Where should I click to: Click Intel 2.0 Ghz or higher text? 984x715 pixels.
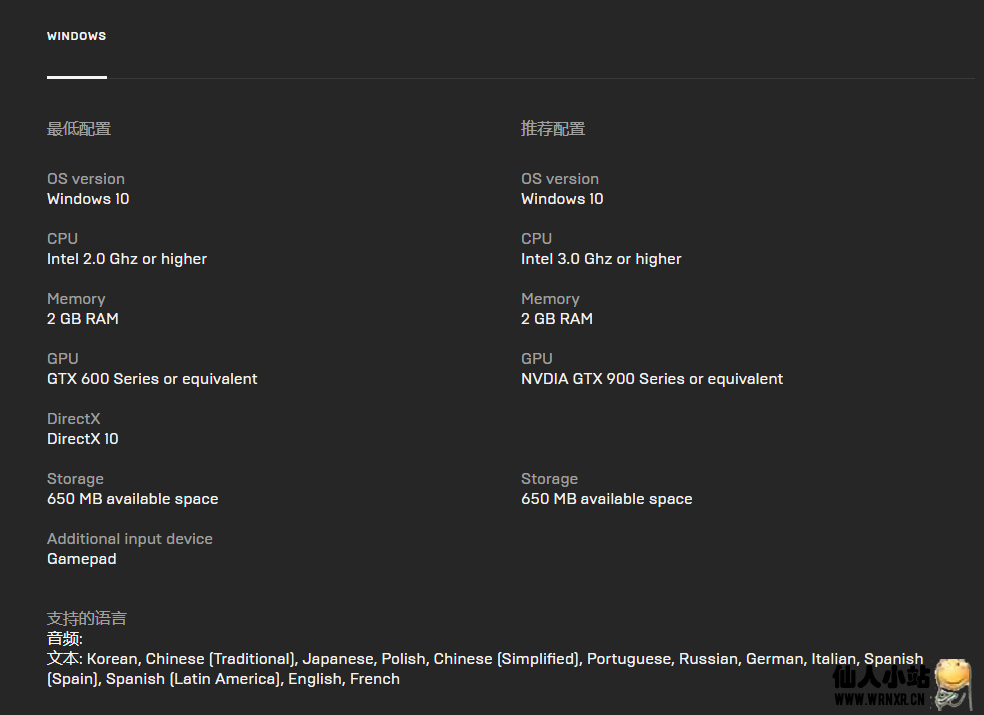127,259
